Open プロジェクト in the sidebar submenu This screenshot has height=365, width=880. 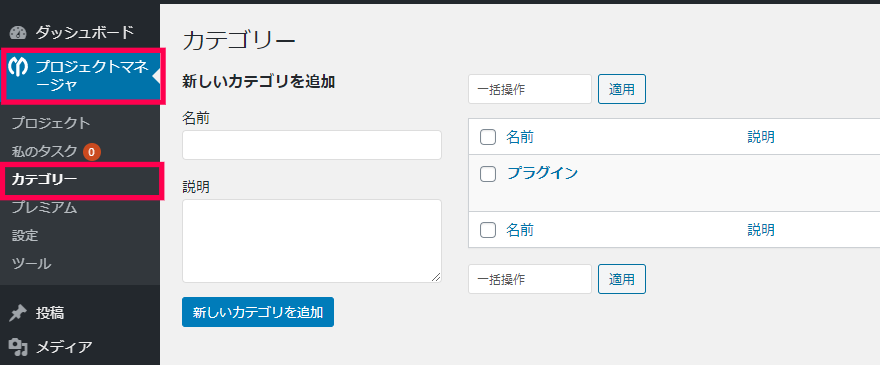[x=51, y=123]
